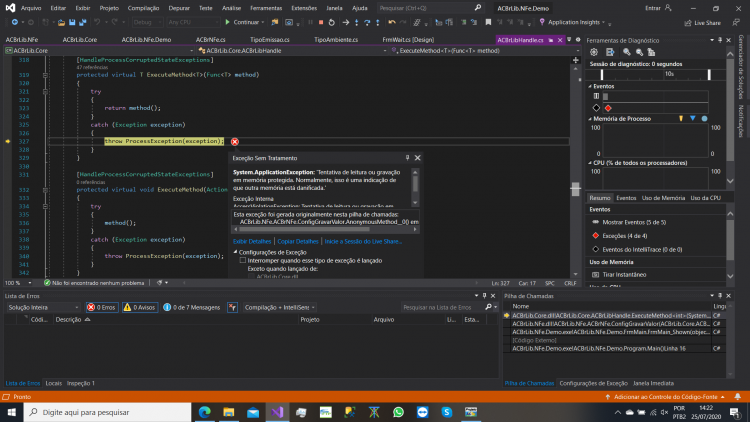Open the Compilação + IntelliSense dropdown
This screenshot has width=750, height=422.
280,307
